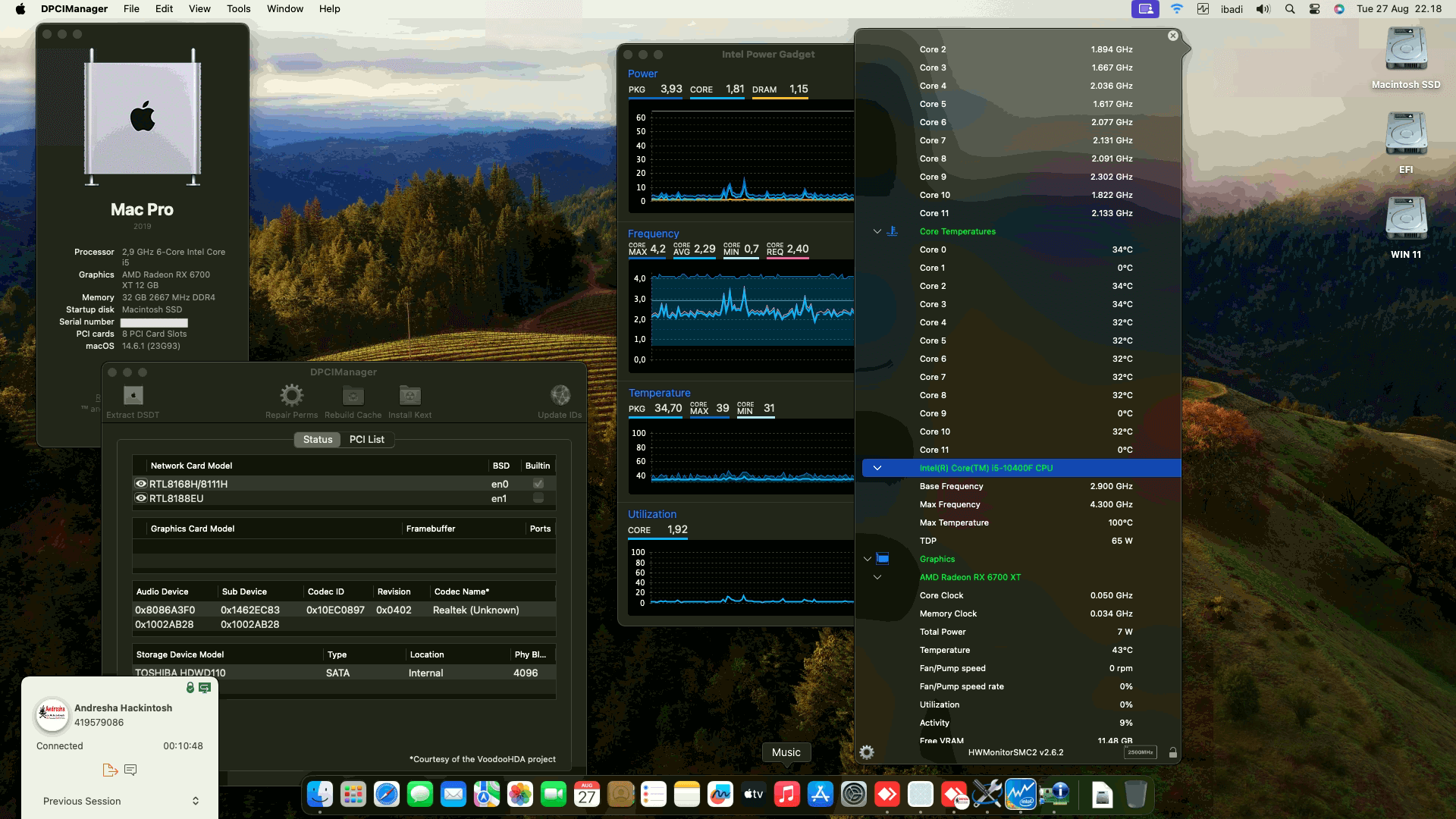Open Finder from the Dock

coord(320,794)
